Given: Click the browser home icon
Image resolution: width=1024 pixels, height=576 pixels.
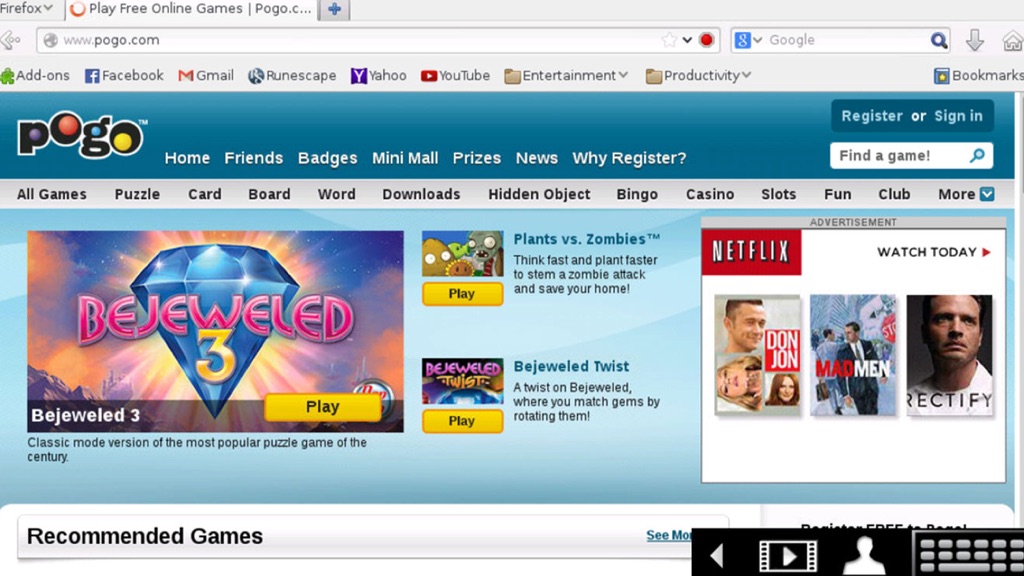Looking at the screenshot, I should [x=1012, y=40].
